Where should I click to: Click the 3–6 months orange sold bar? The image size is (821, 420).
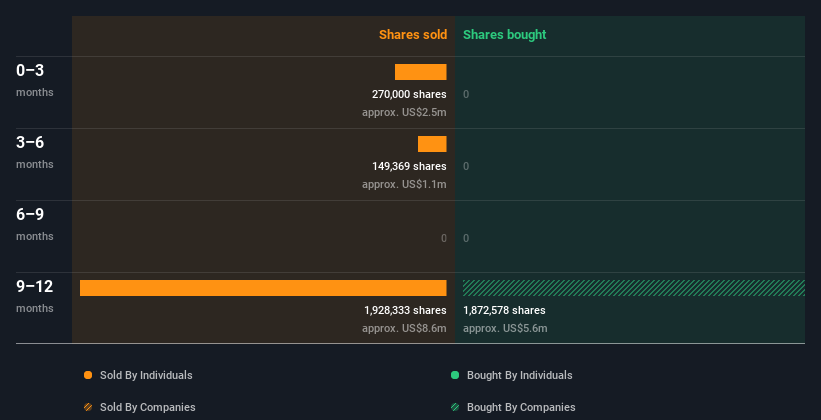[x=432, y=144]
